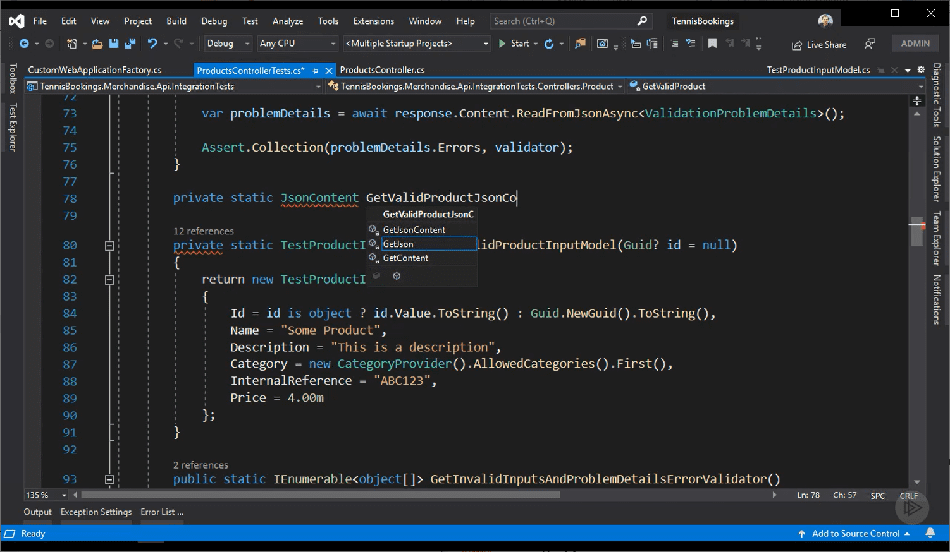
Task: Click the cube filter icon in IntelliSense popup
Action: pyautogui.click(x=396, y=276)
